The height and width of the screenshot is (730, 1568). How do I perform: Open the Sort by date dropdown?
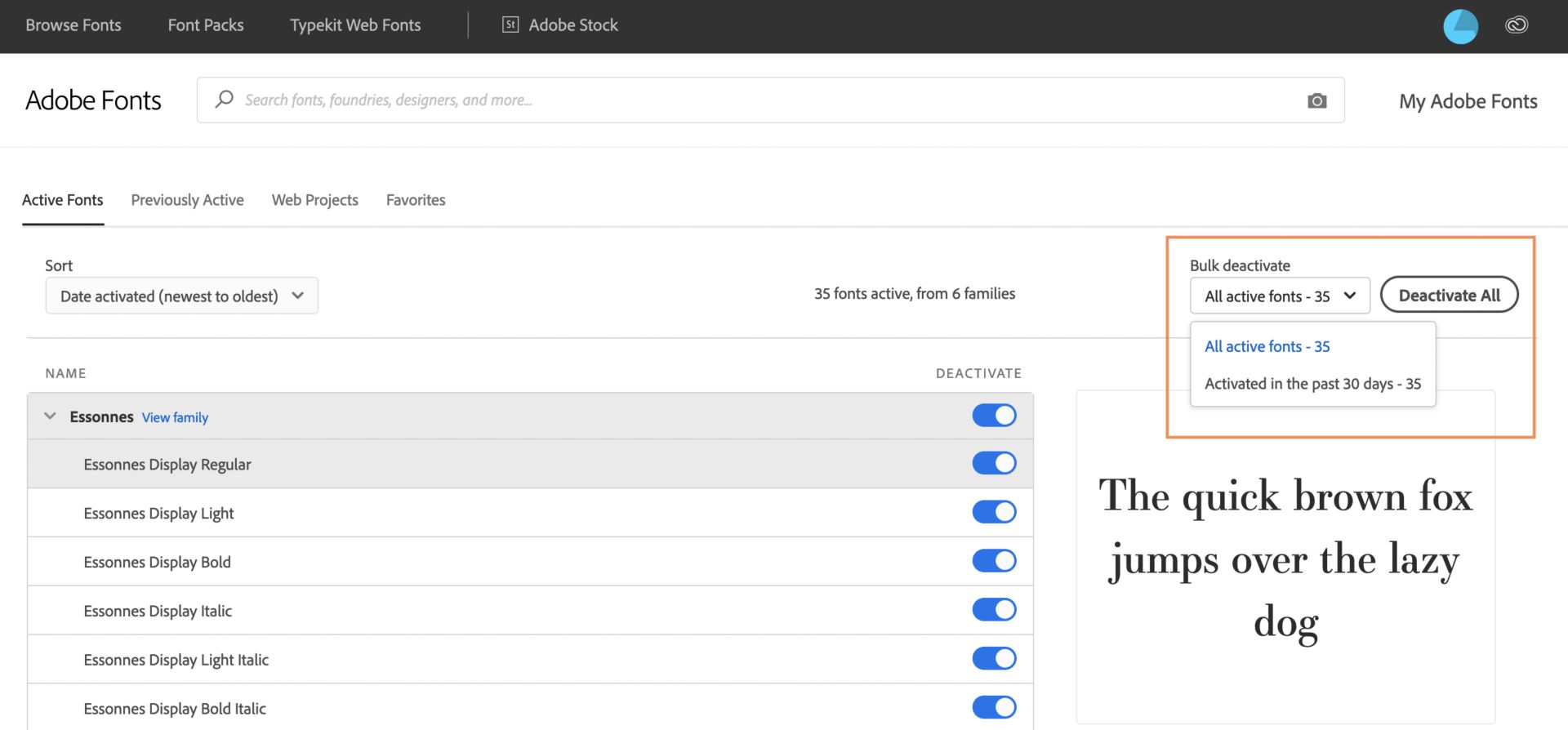pos(181,296)
